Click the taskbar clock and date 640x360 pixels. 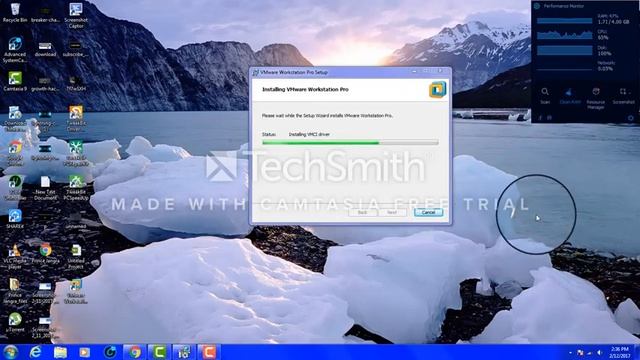click(x=620, y=352)
